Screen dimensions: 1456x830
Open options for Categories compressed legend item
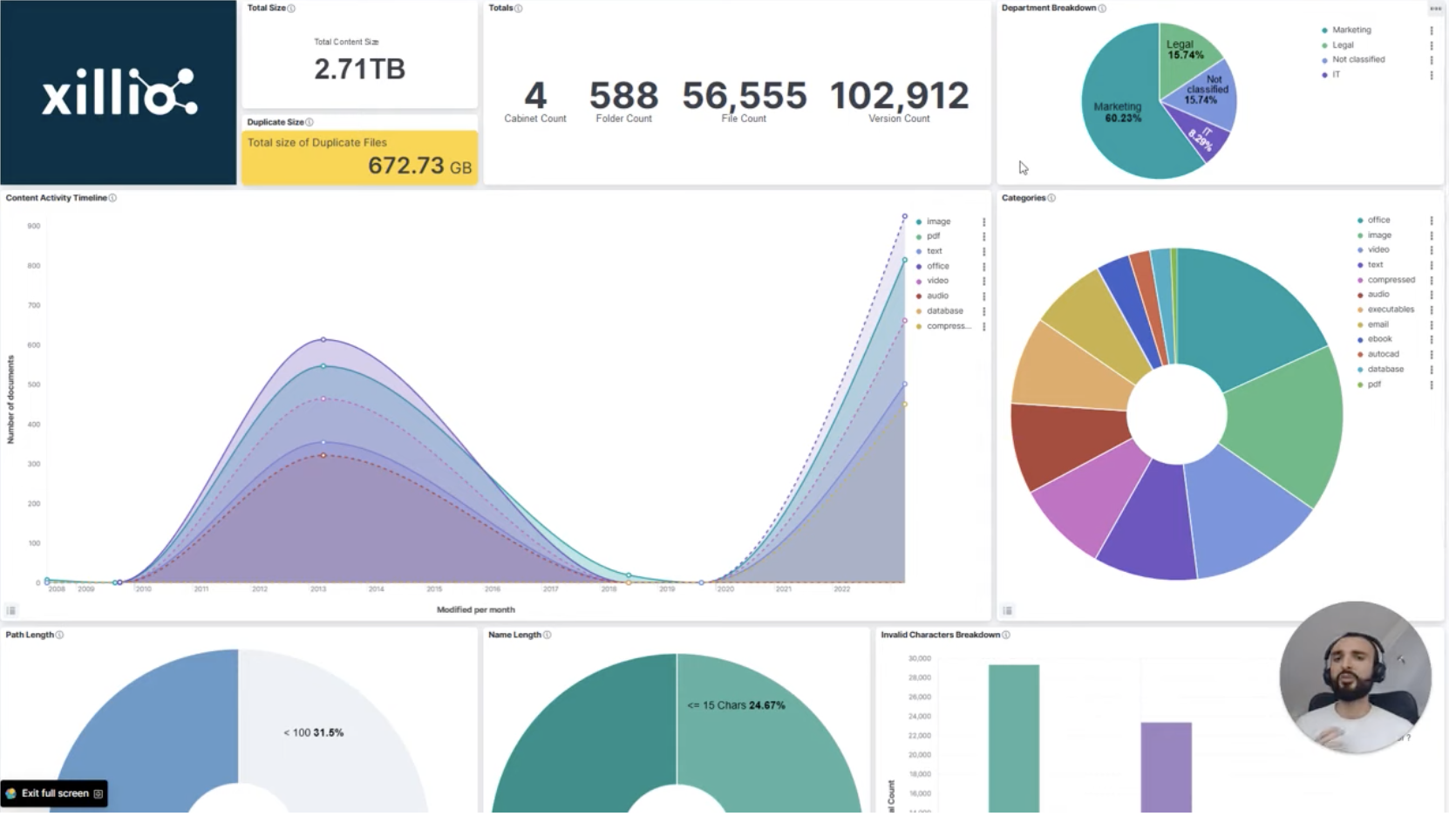[x=1432, y=281]
